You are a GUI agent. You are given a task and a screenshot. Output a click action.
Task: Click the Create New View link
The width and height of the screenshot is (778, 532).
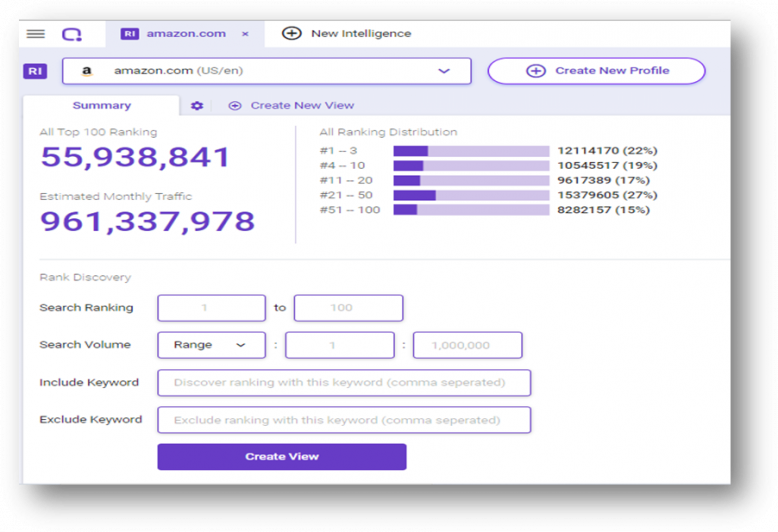point(302,105)
